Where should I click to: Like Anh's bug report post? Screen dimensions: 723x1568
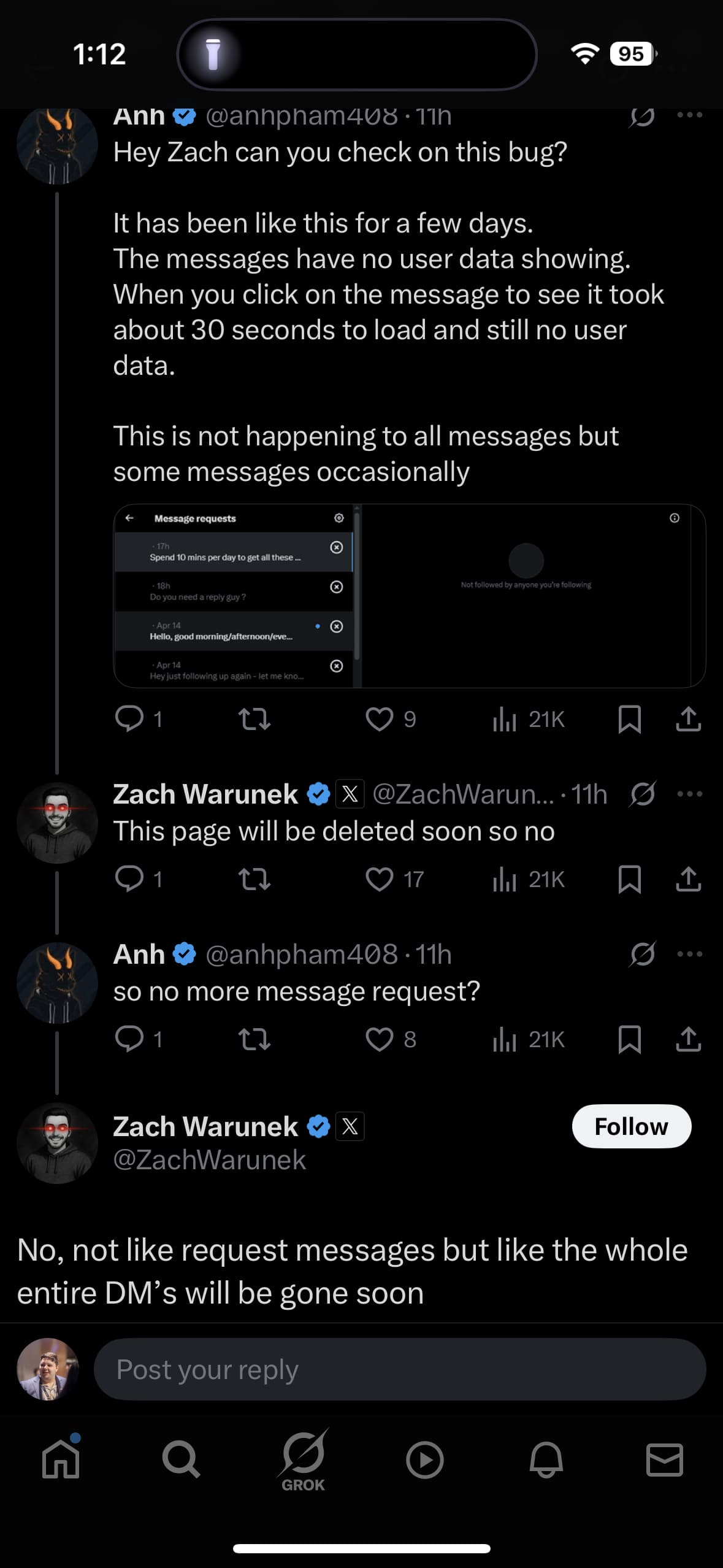click(379, 719)
